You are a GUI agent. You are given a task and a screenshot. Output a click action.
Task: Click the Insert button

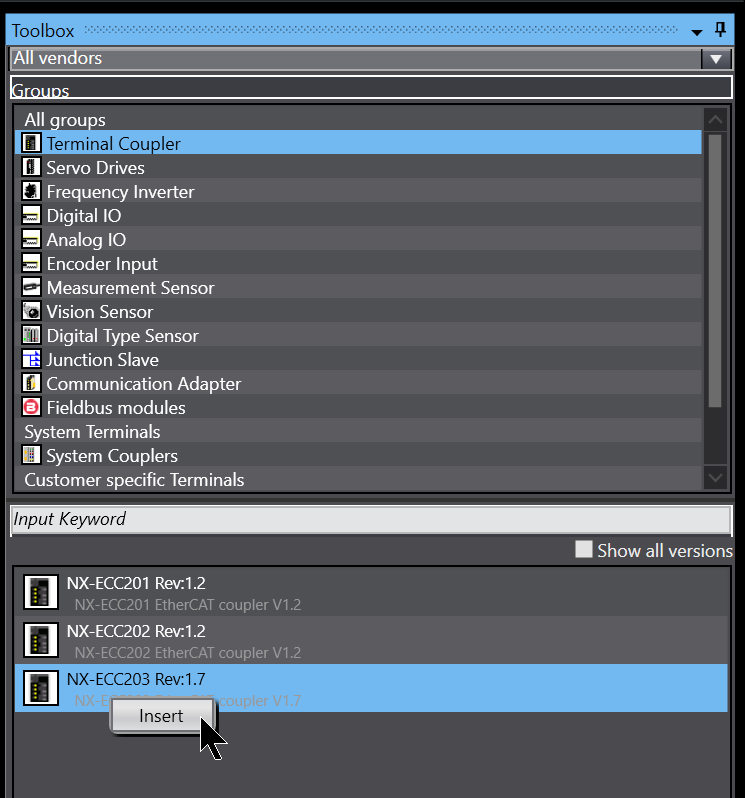coord(162,716)
